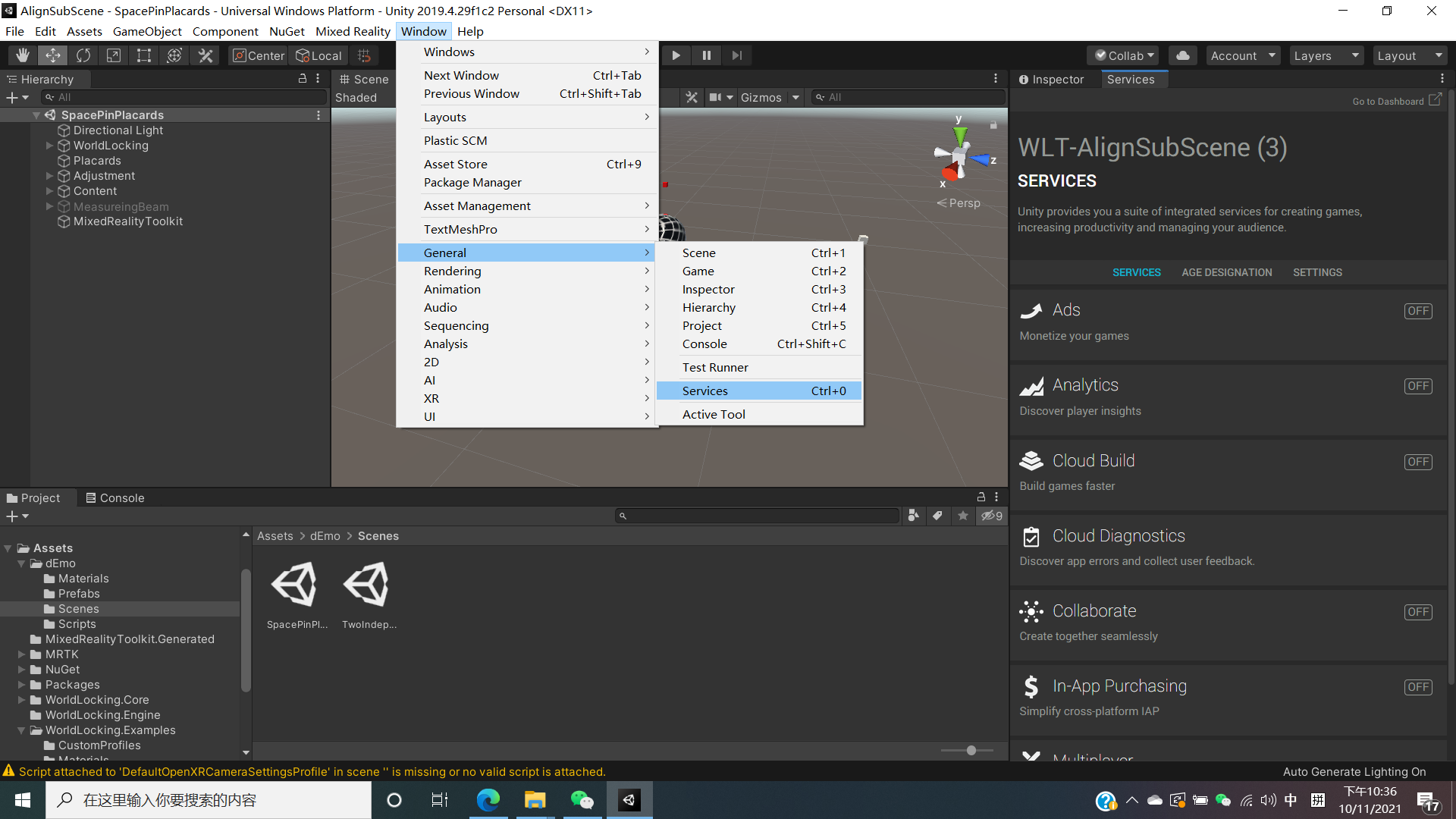
Task: Open Rendering submenu
Action: point(527,271)
